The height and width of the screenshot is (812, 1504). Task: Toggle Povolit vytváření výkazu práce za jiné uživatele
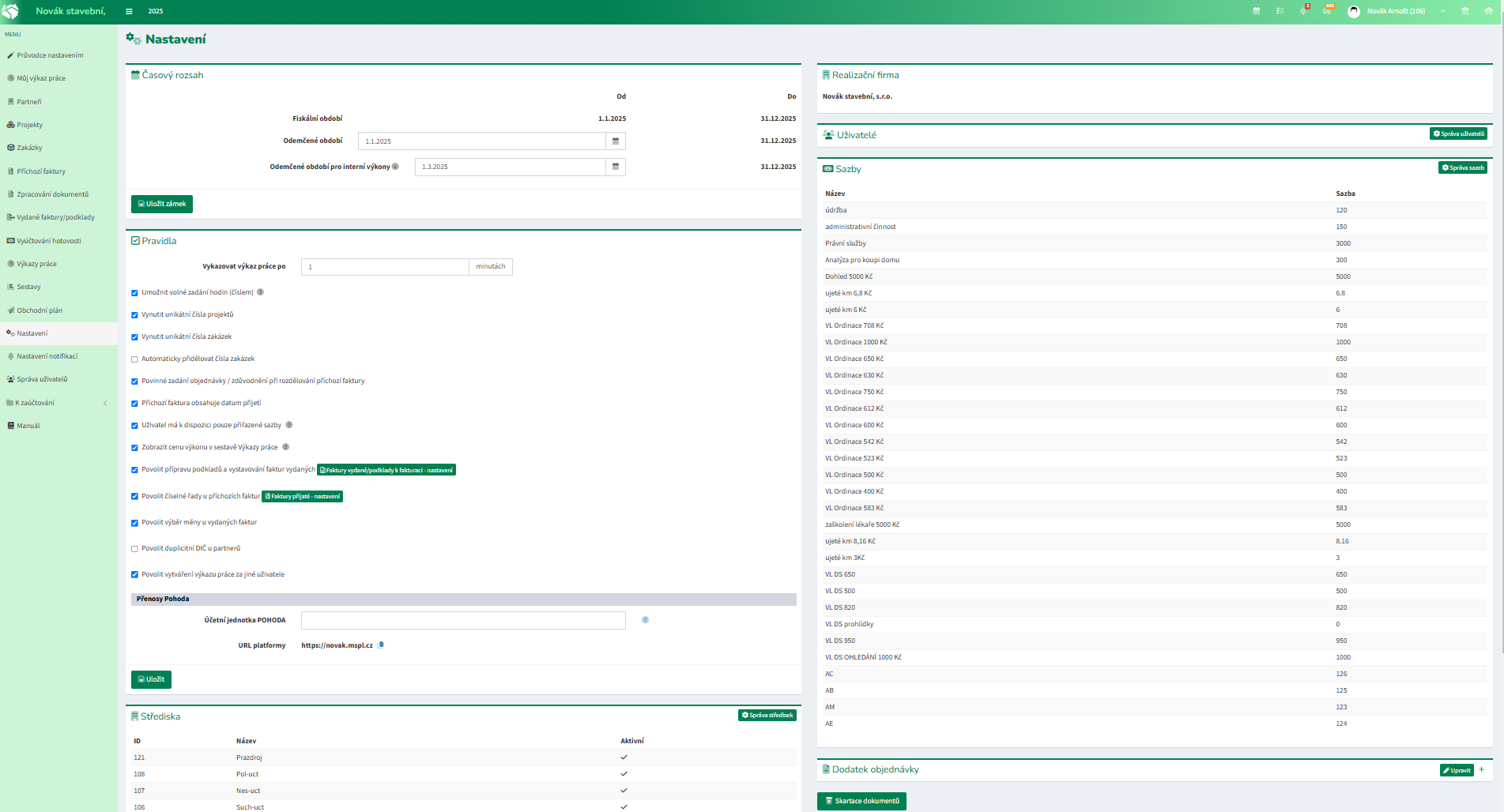(134, 575)
